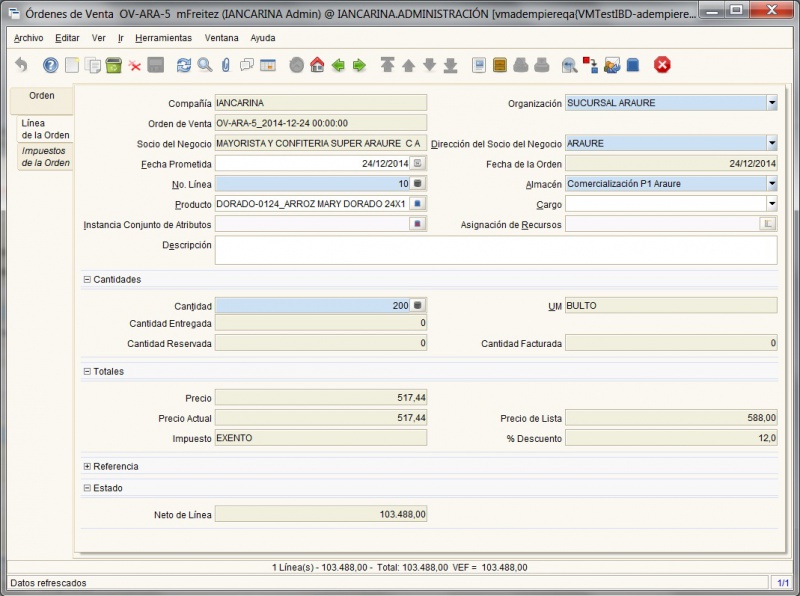The width and height of the screenshot is (800, 596).
Task: Click the red X delete selection icon
Action: 135,65
